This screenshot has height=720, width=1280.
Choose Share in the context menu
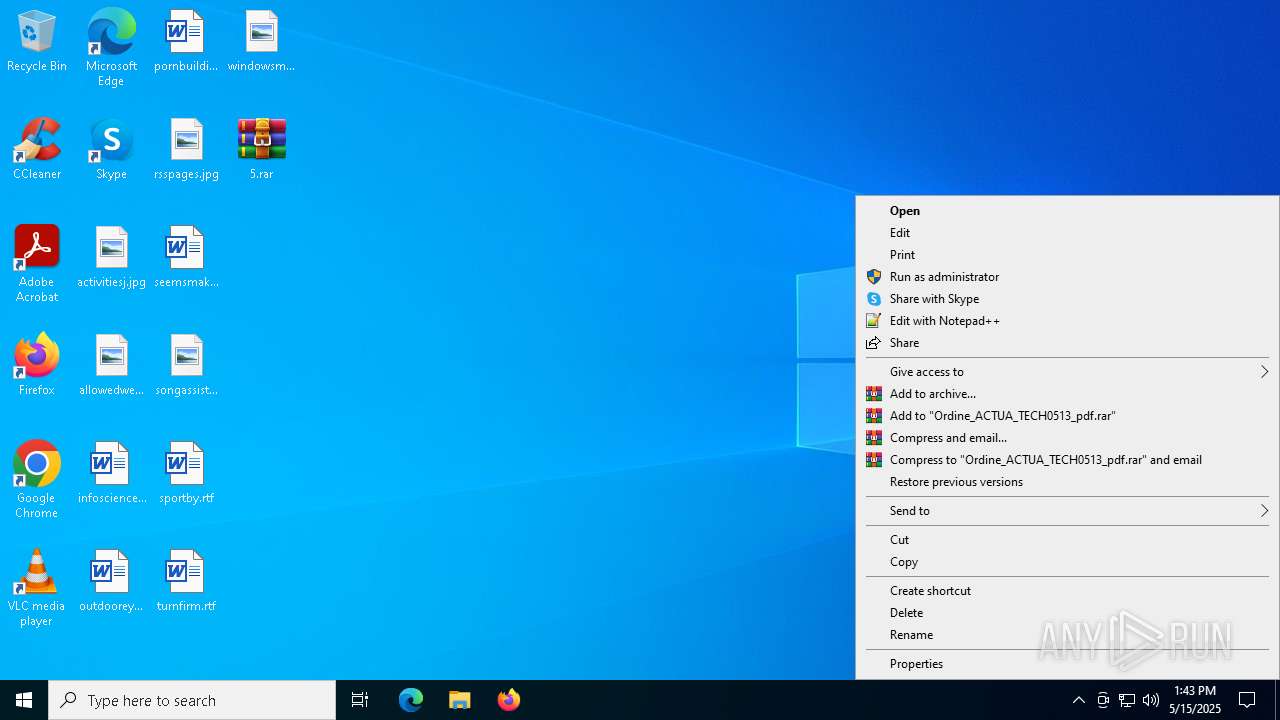[x=1067, y=343]
